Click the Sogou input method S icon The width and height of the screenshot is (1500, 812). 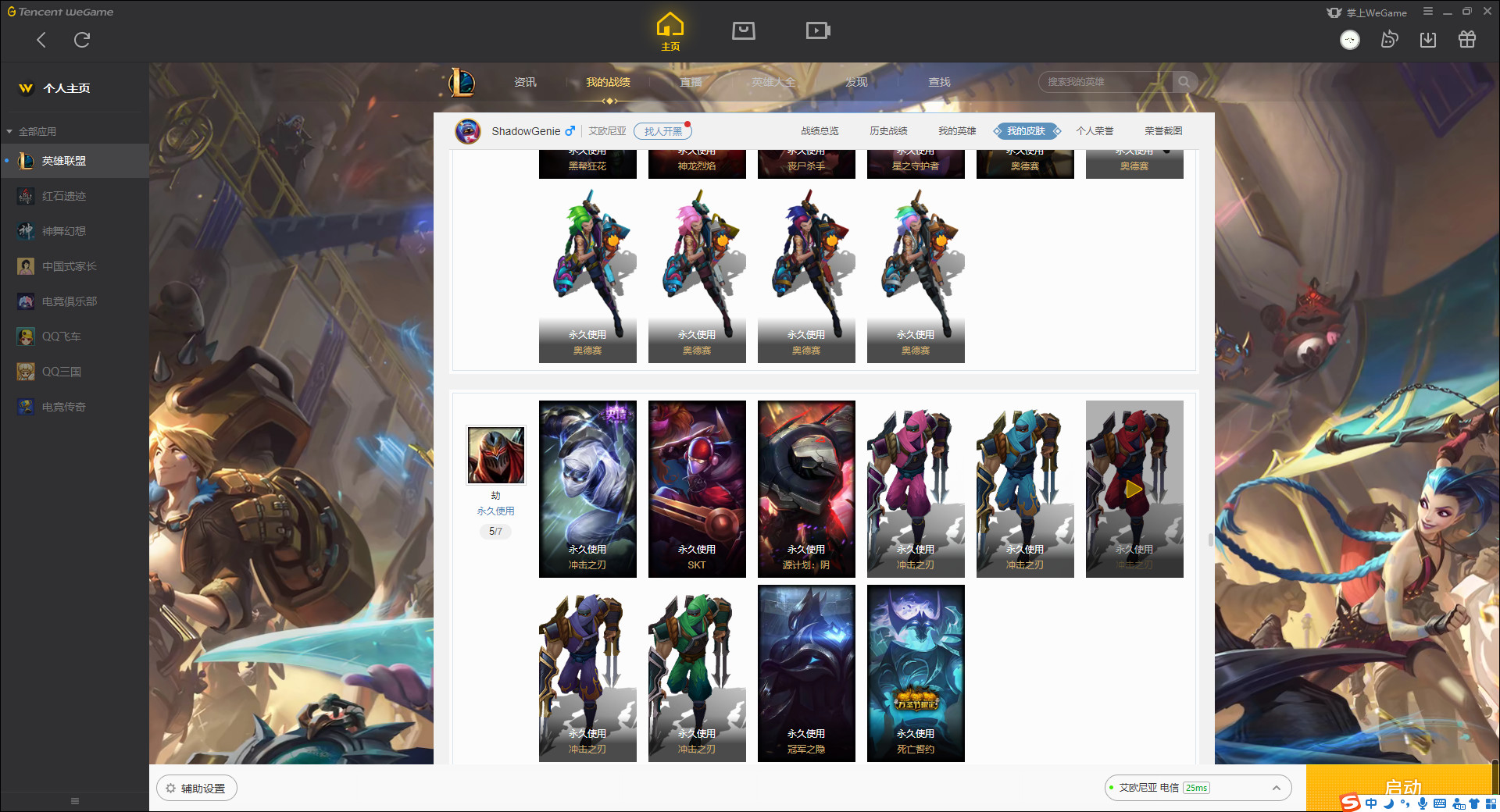[x=1351, y=803]
